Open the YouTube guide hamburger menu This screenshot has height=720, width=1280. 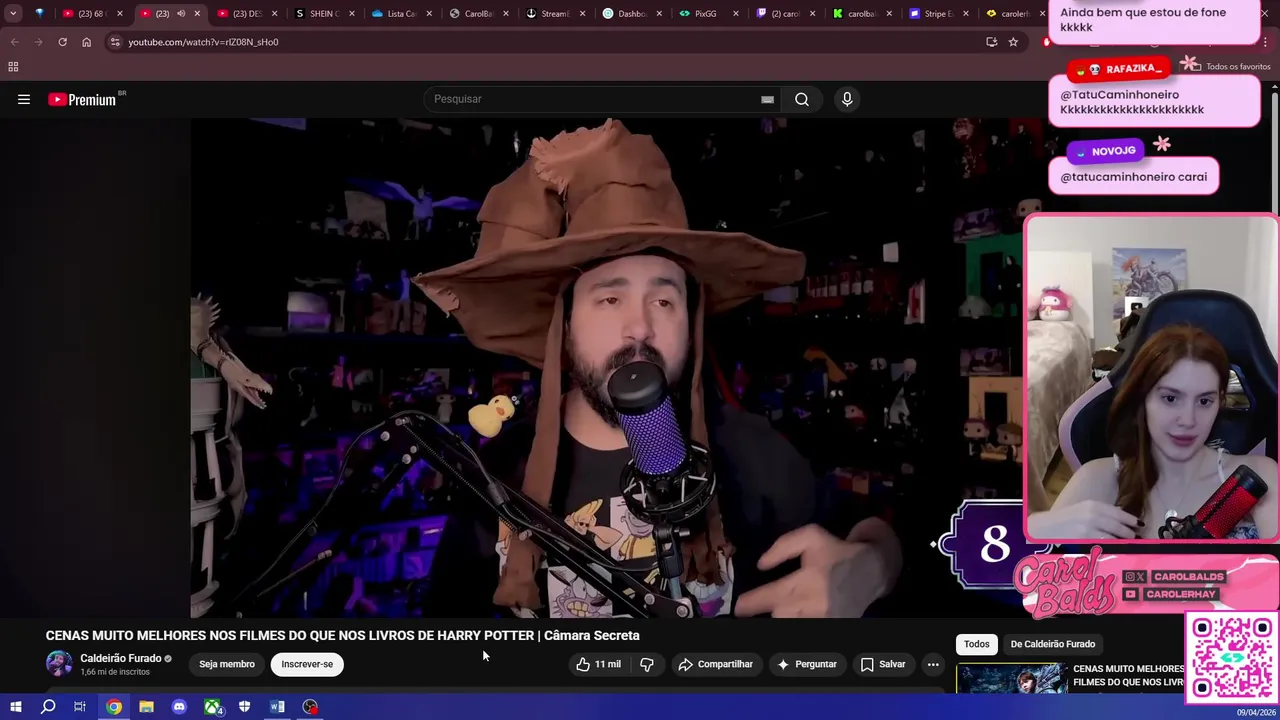(x=24, y=99)
